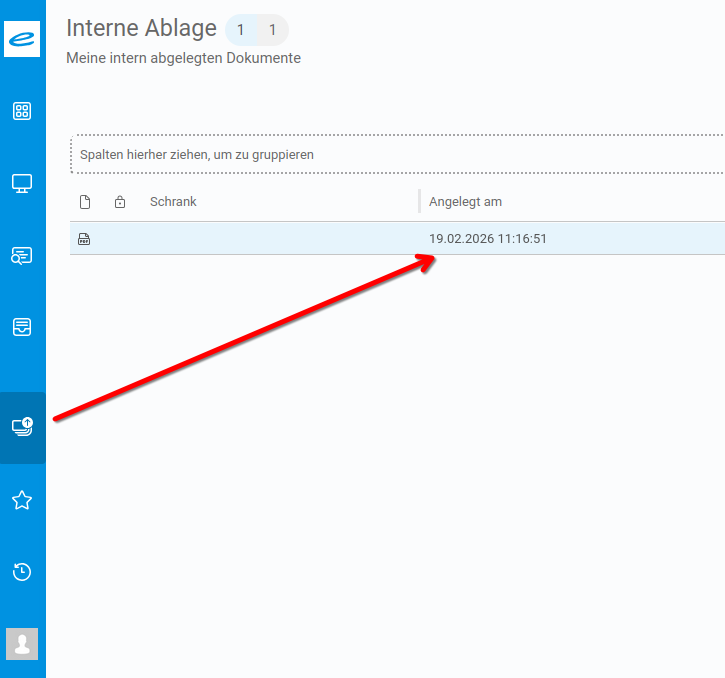Open the document search icon in sidebar
Image resolution: width=725 pixels, height=678 pixels.
(x=22, y=255)
